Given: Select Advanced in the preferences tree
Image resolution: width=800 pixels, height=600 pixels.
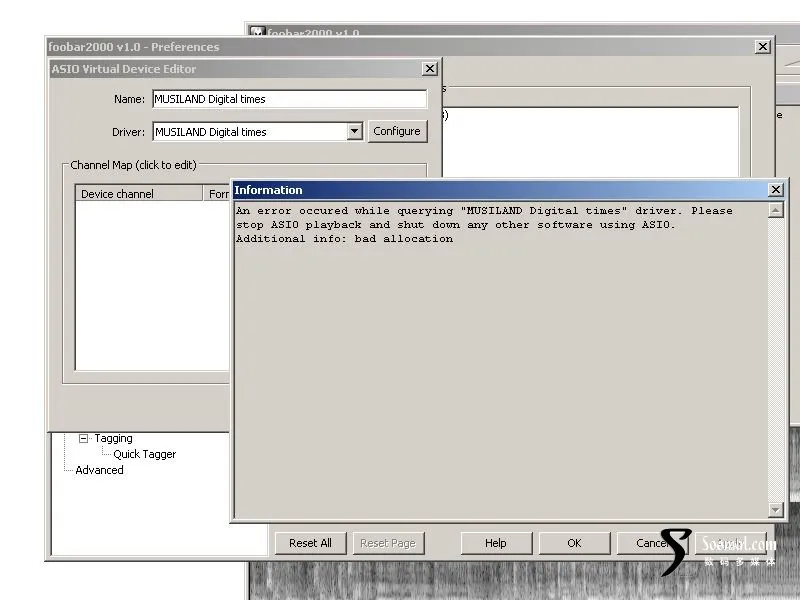Looking at the screenshot, I should click(x=99, y=470).
